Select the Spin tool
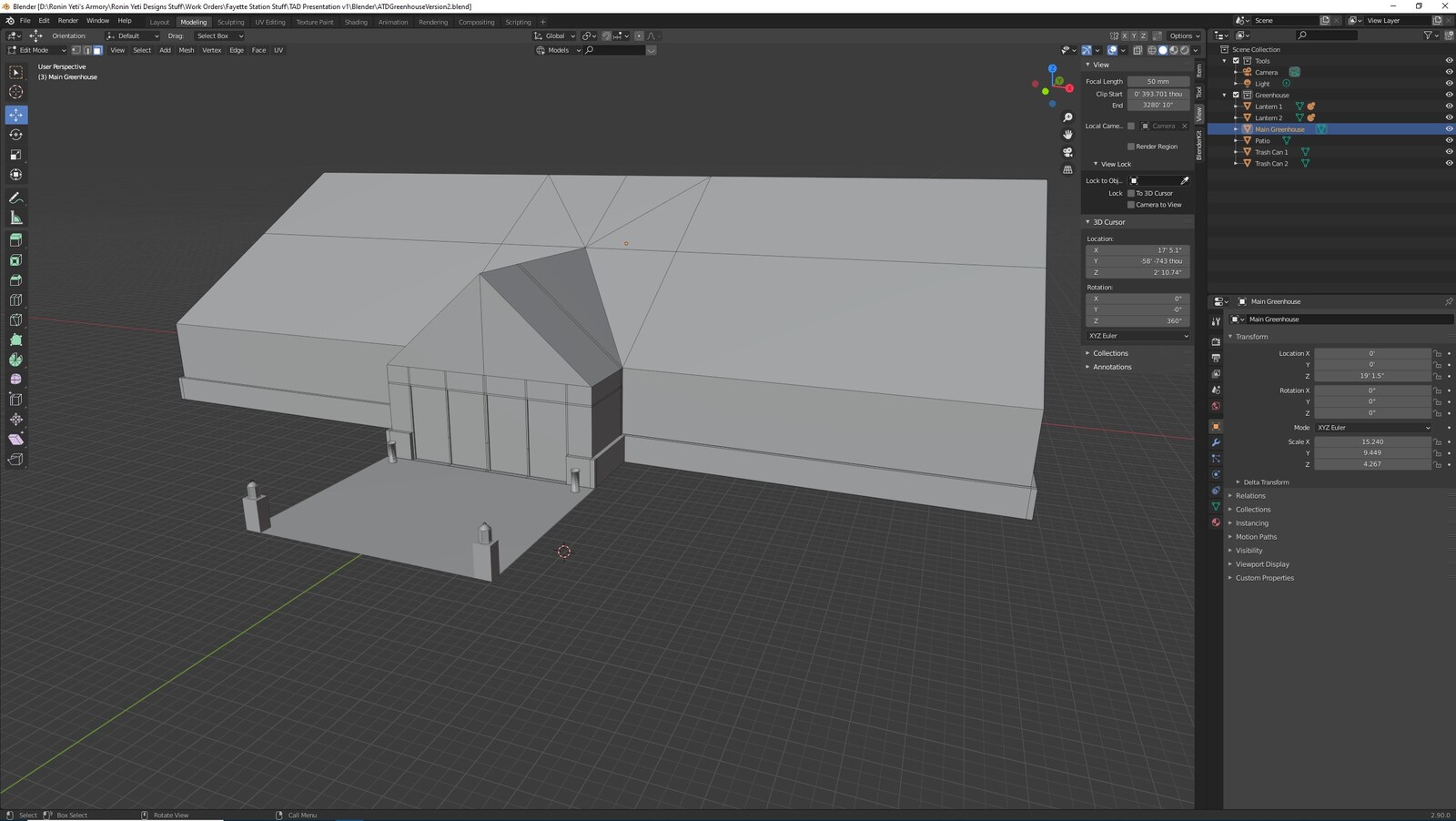The image size is (1456, 821). tap(16, 360)
